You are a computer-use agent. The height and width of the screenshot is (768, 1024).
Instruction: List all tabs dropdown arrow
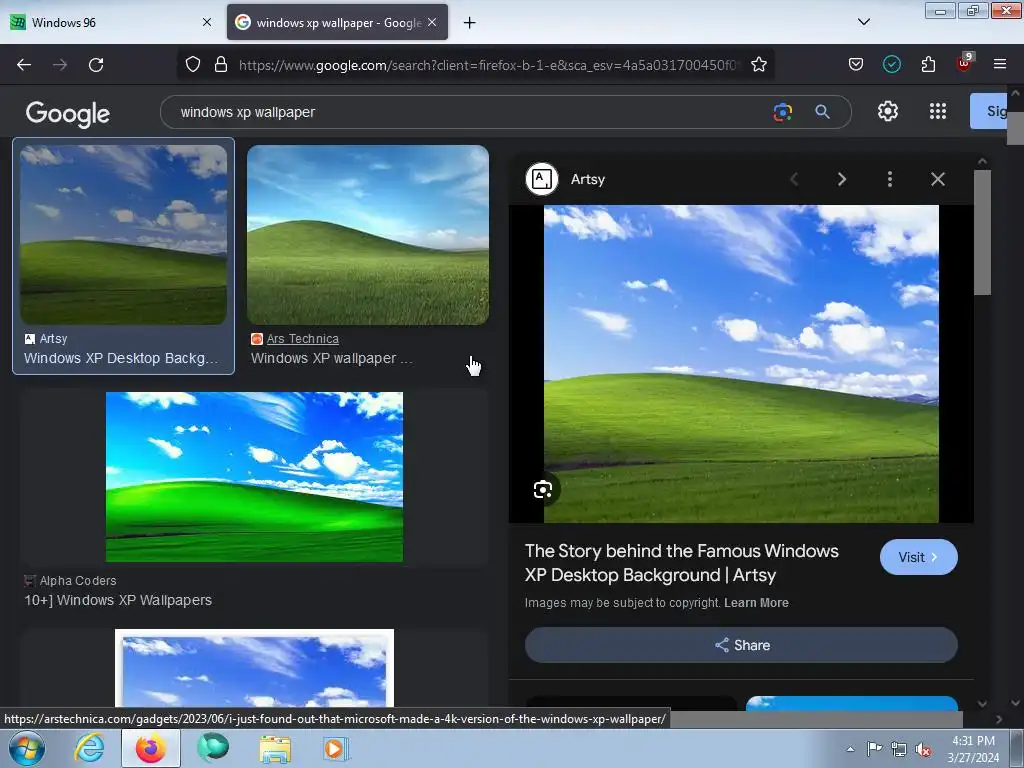point(863,22)
